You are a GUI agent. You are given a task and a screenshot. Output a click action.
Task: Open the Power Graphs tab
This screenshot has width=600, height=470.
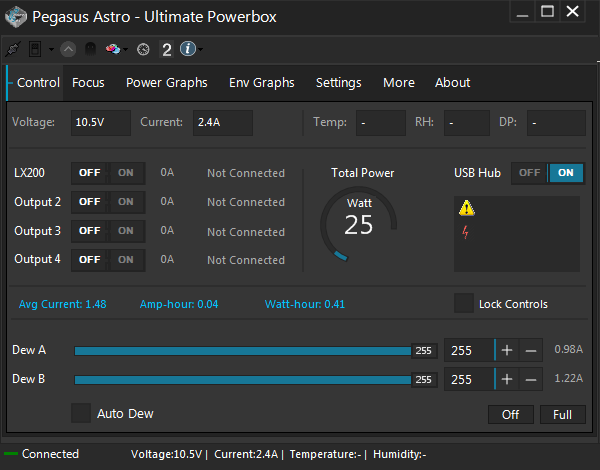click(x=167, y=83)
